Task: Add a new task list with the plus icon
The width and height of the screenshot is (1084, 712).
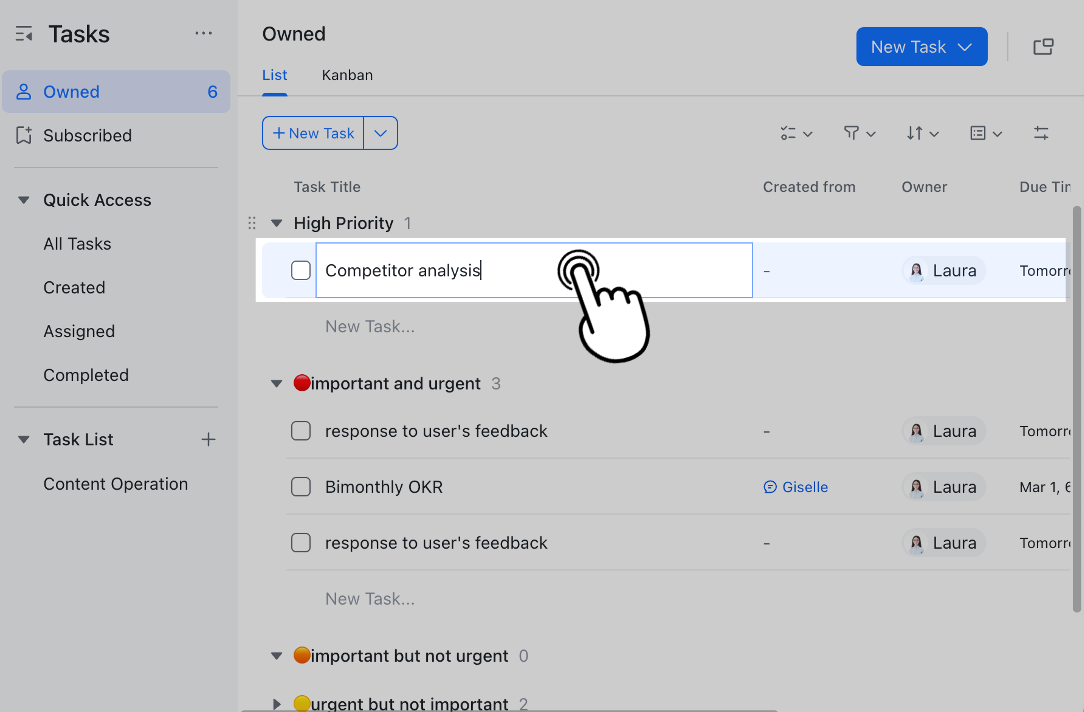Action: 208,439
